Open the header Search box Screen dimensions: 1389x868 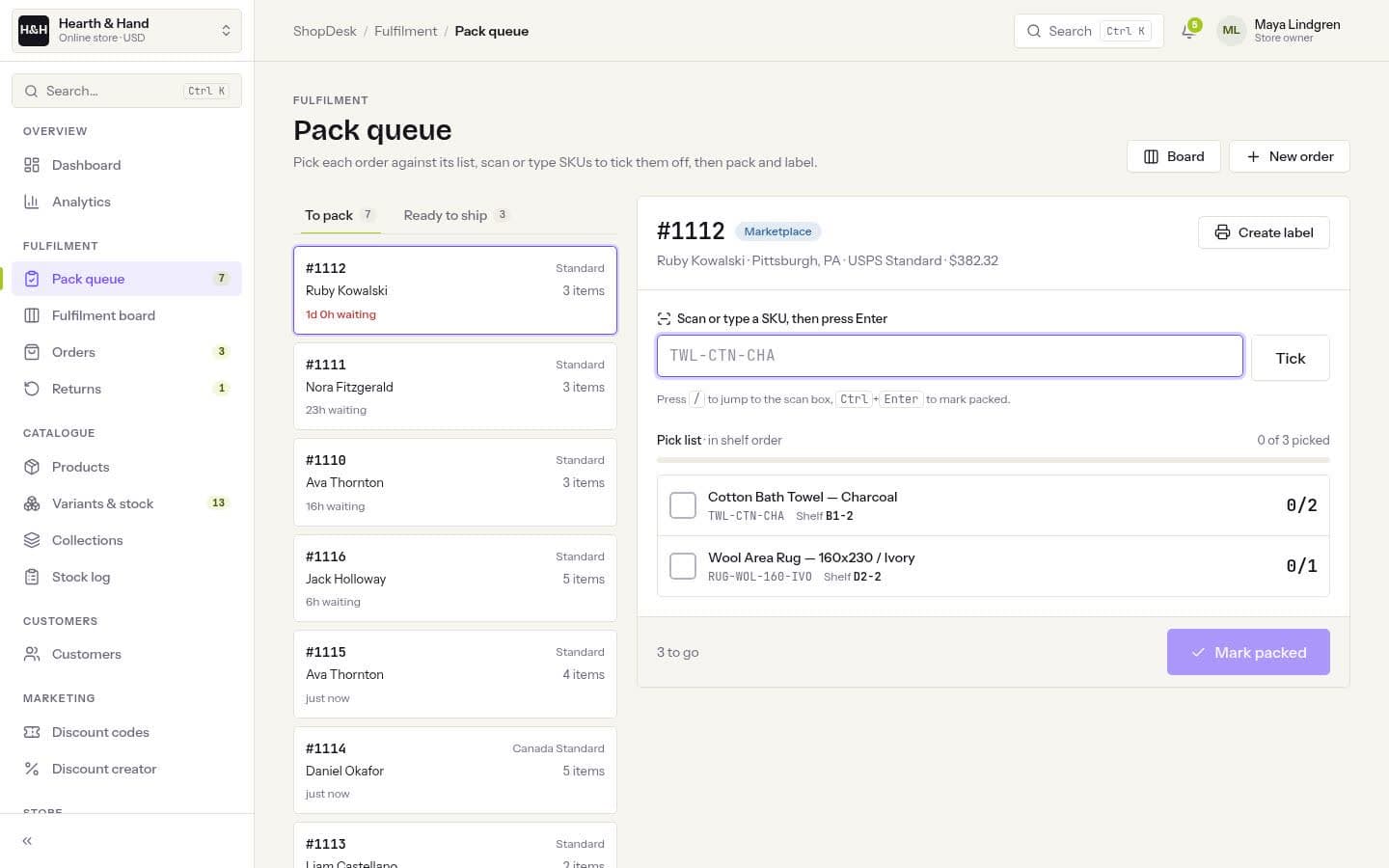point(1089,31)
